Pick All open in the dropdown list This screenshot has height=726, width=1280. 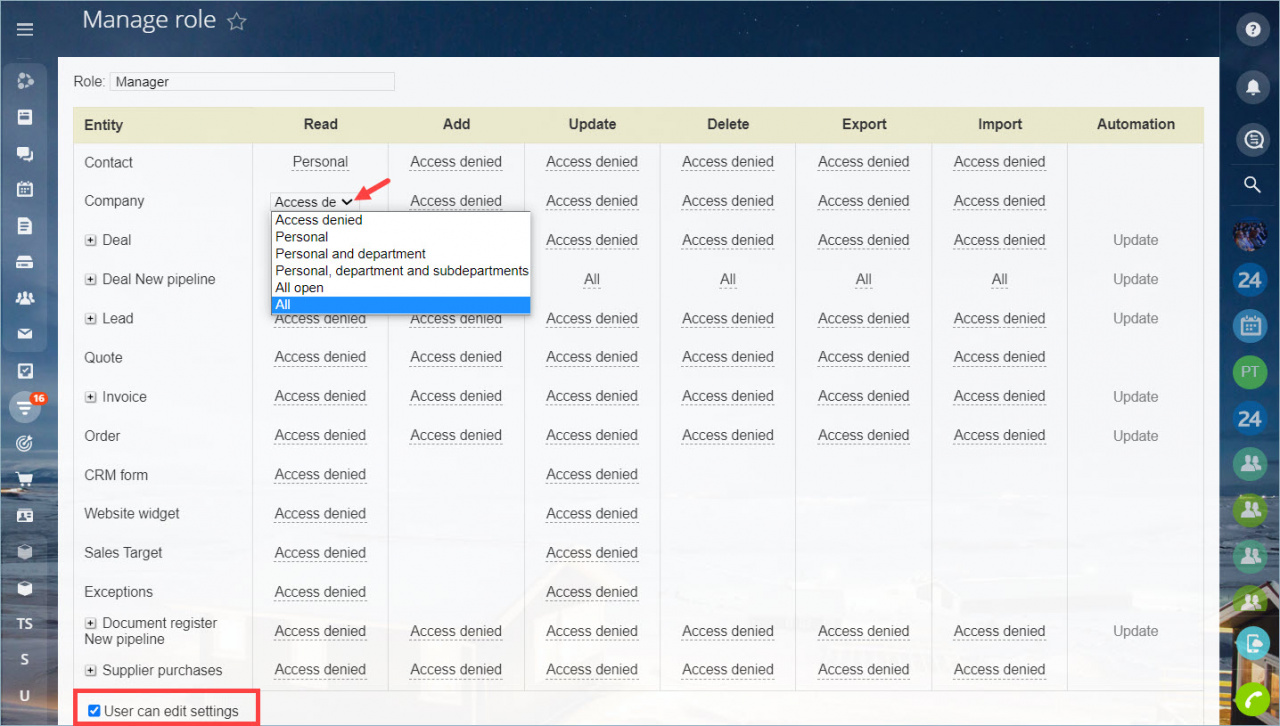tap(400, 288)
